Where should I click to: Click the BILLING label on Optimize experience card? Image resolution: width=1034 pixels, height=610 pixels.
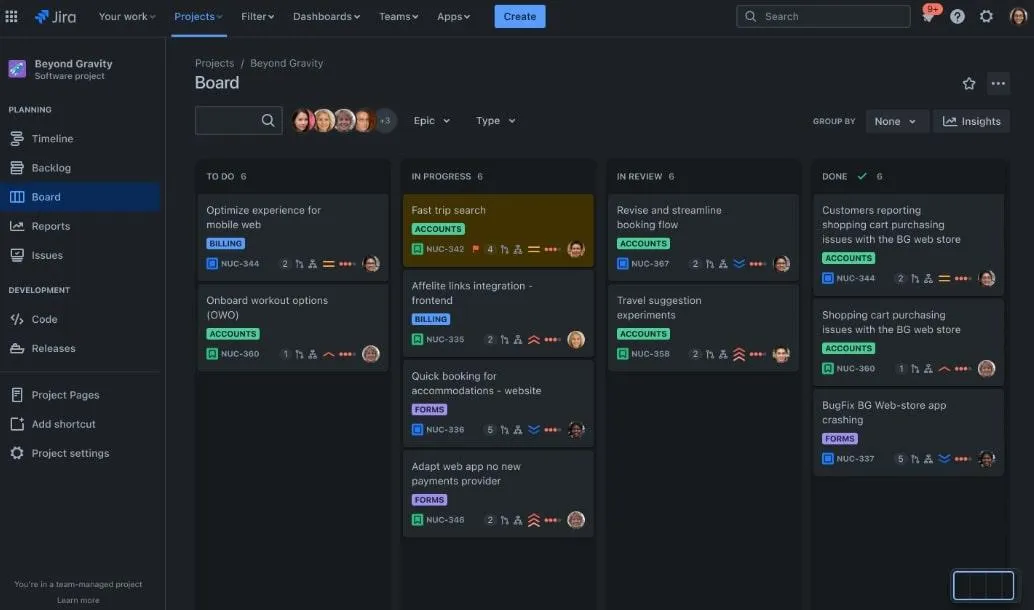[226, 243]
